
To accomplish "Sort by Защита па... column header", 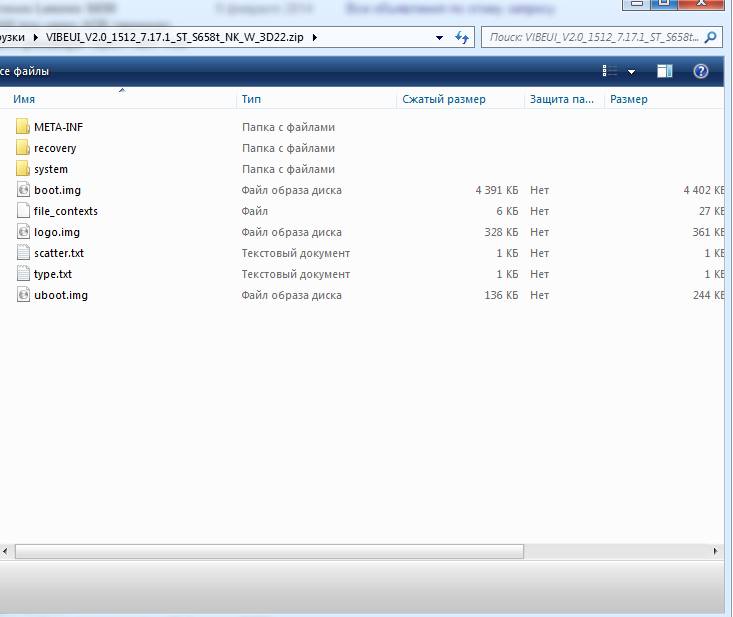I will pos(561,99).
